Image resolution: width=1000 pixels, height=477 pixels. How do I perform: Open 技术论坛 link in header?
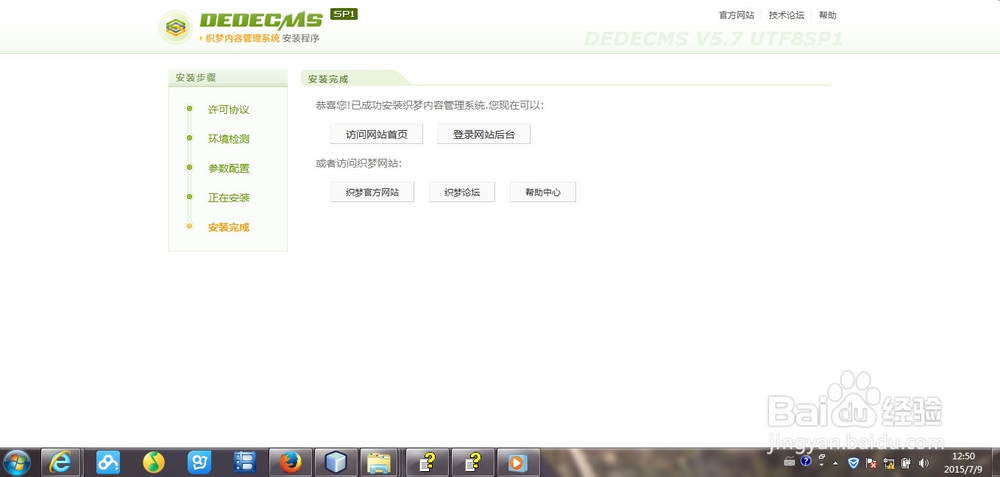pos(786,15)
